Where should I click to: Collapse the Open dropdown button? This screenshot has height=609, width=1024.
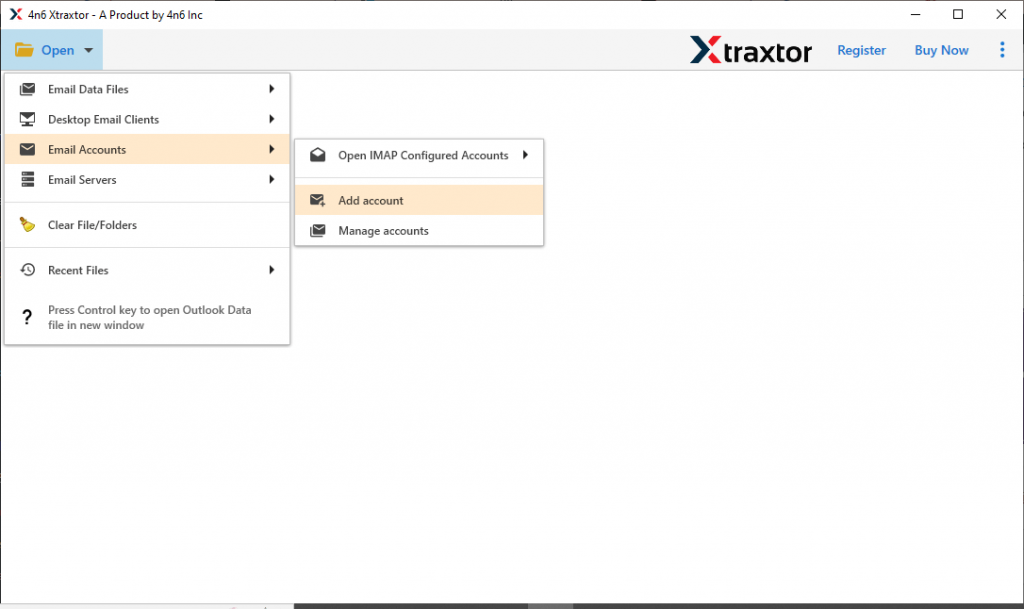click(x=55, y=50)
